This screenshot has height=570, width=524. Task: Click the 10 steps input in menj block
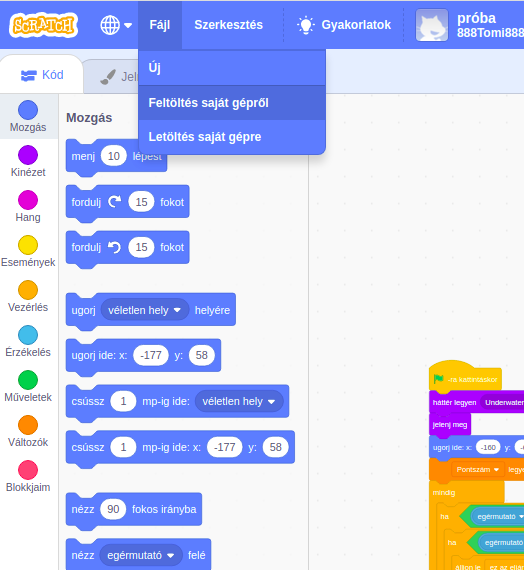(114, 156)
